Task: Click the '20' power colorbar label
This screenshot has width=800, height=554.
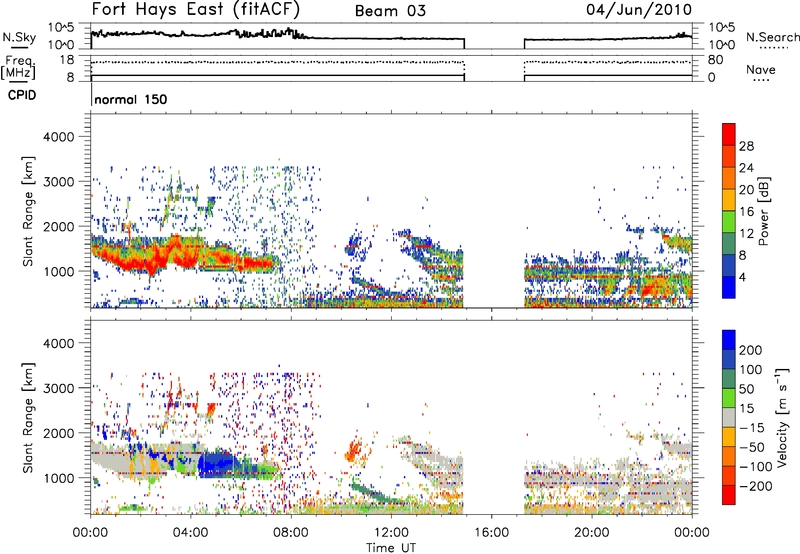Action: tap(746, 190)
